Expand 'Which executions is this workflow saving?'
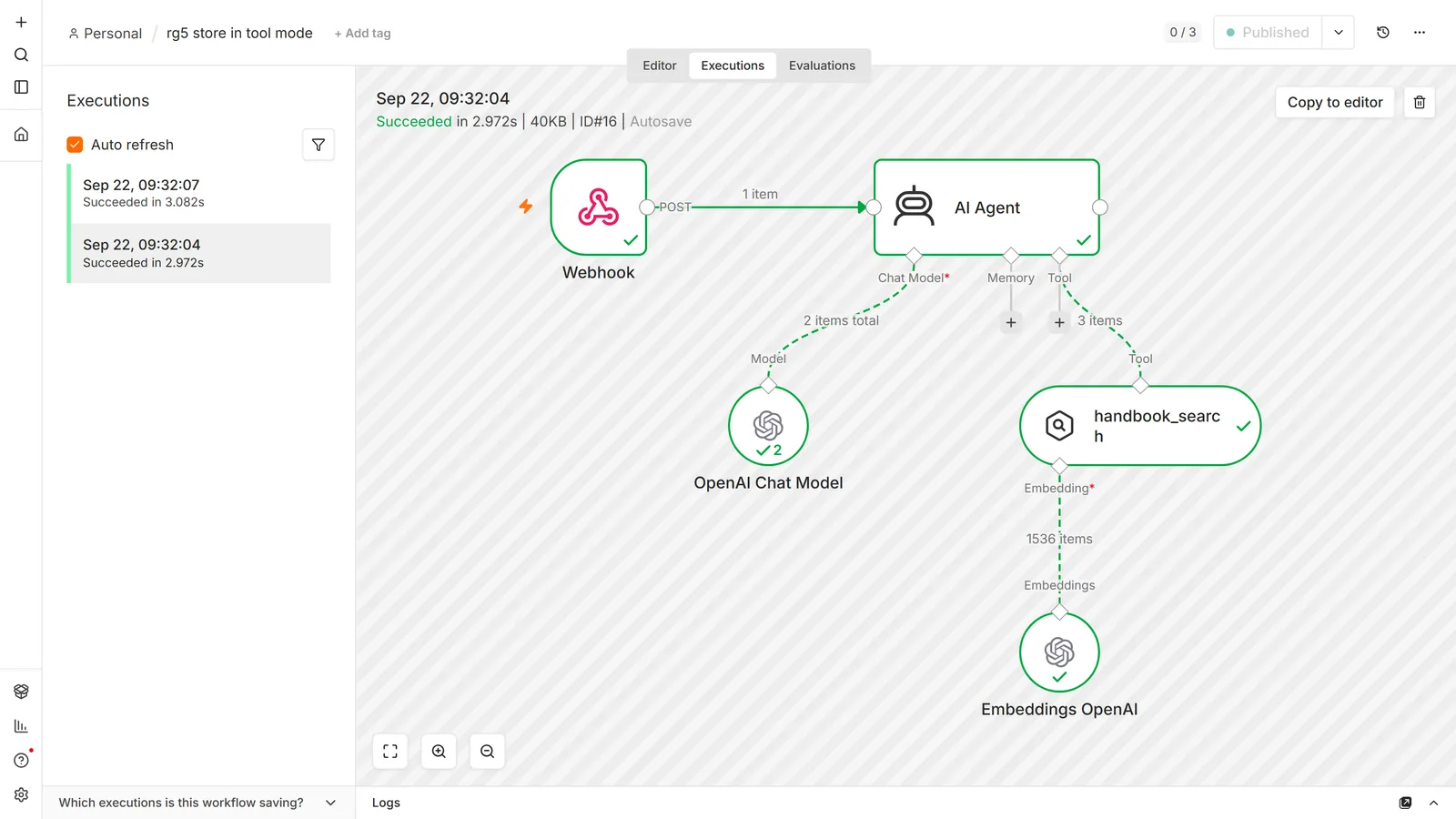The height and width of the screenshot is (819, 1456). pos(198,803)
